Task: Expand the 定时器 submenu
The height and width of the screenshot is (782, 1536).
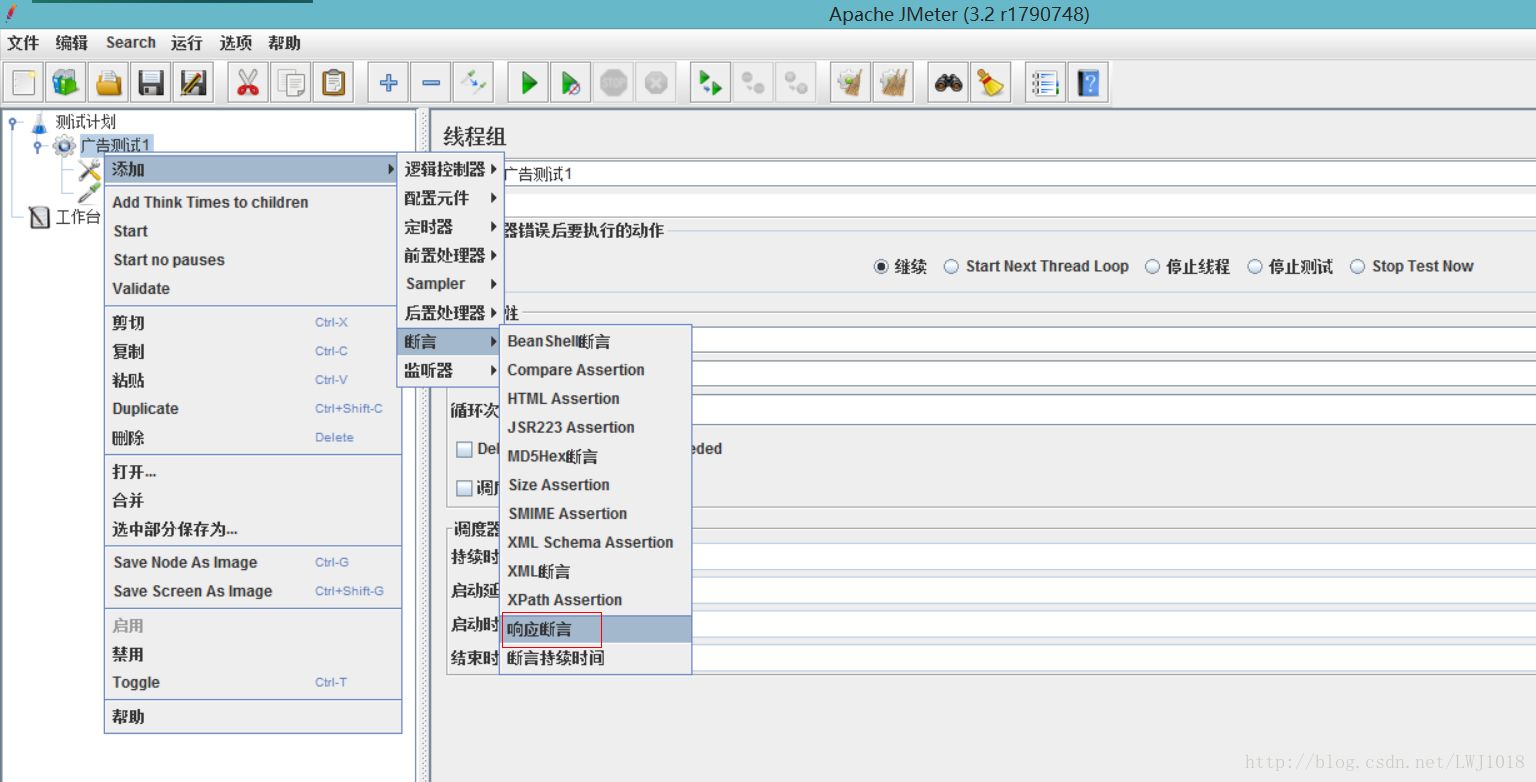Action: click(x=450, y=227)
